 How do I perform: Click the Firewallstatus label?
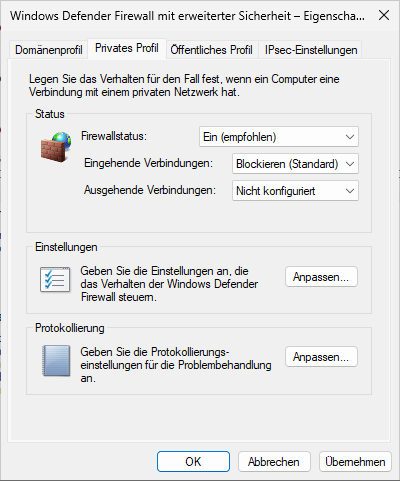[114, 136]
